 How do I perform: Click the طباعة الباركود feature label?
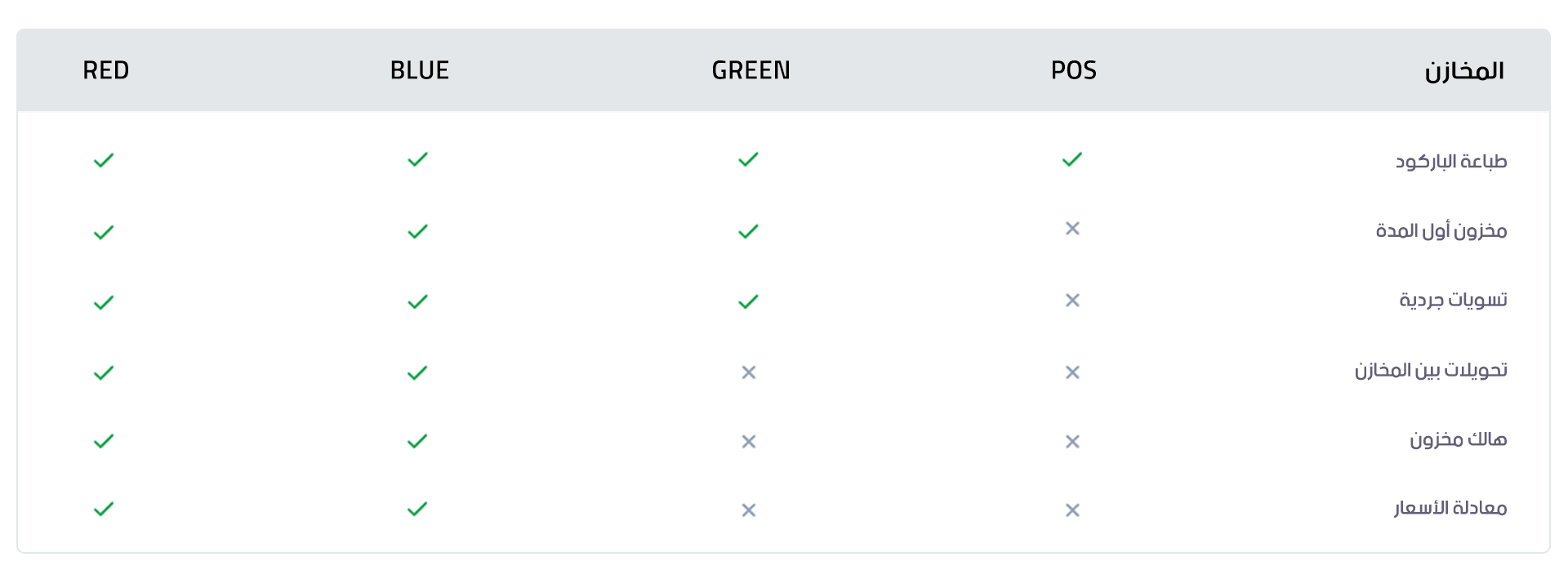click(1450, 161)
